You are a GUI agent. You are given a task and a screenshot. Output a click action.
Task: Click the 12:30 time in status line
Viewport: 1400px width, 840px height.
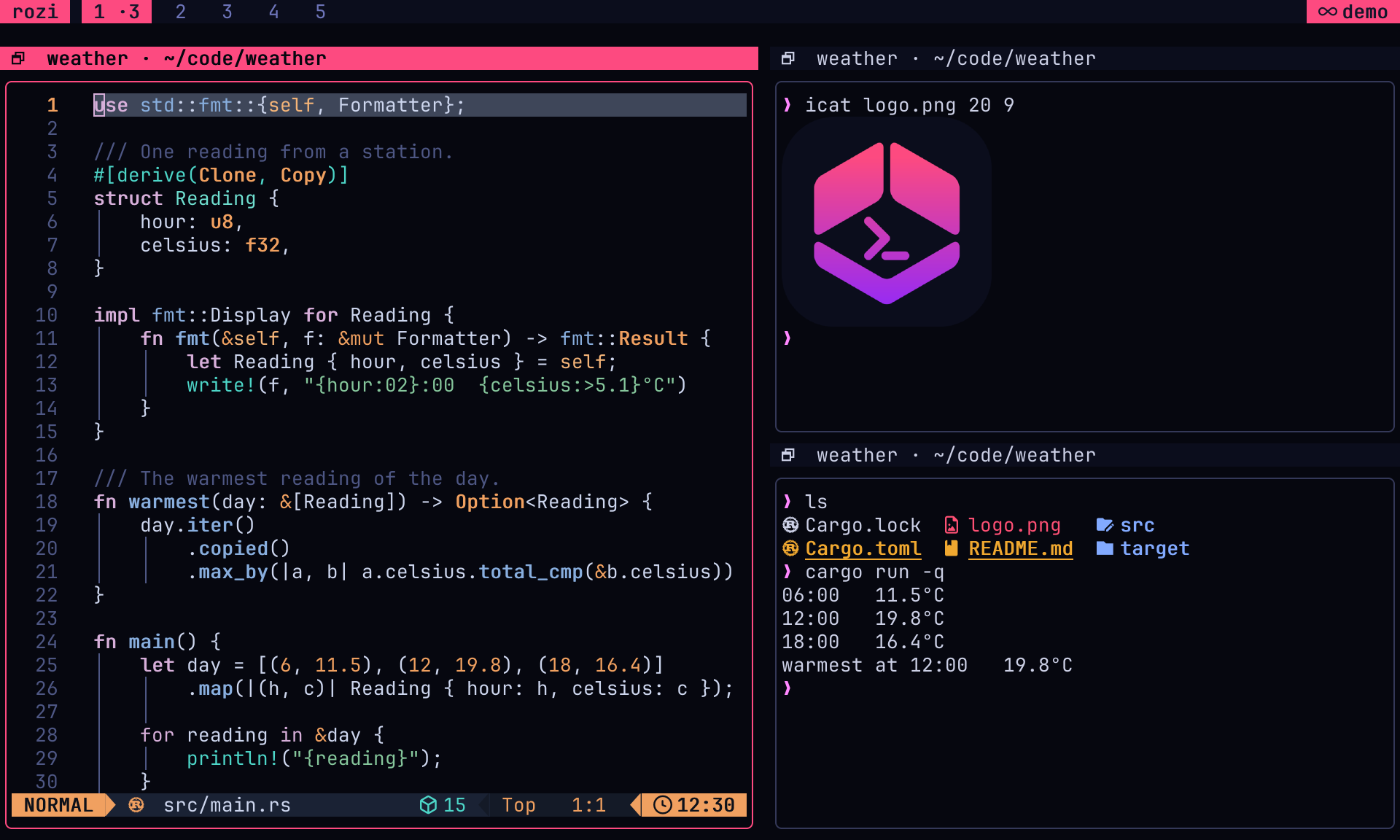point(706,805)
